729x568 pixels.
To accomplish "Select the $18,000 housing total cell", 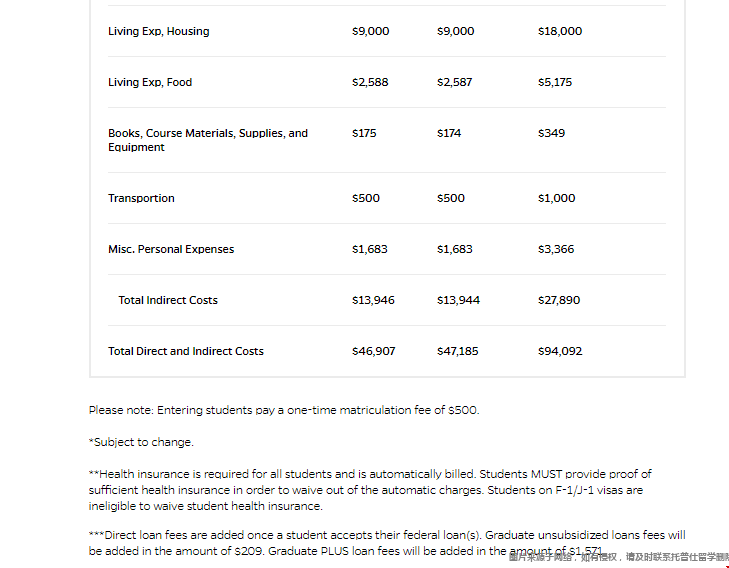I will pyautogui.click(x=559, y=31).
